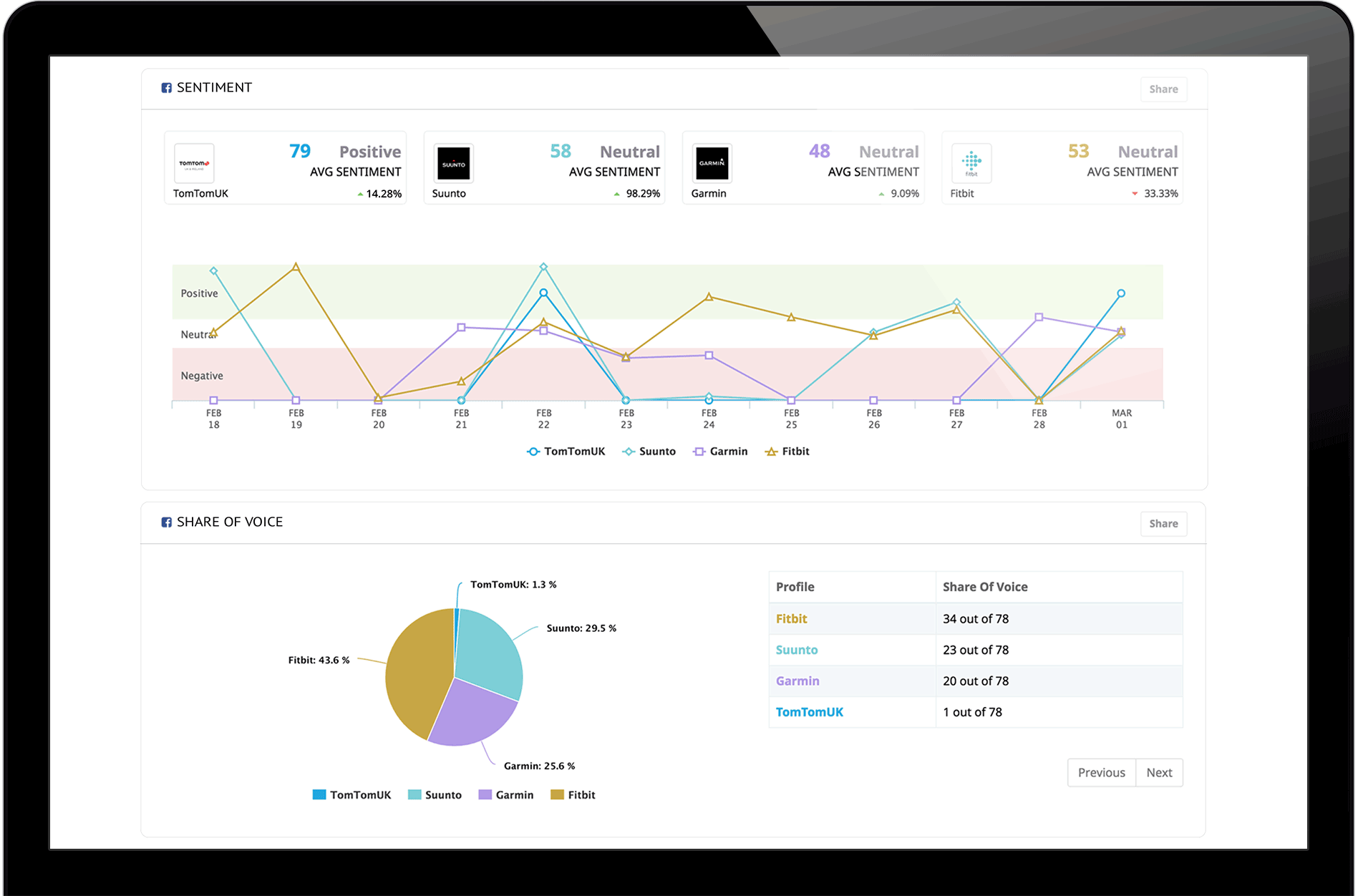Toggle TomTomUK series in line chart legend

coord(566,452)
